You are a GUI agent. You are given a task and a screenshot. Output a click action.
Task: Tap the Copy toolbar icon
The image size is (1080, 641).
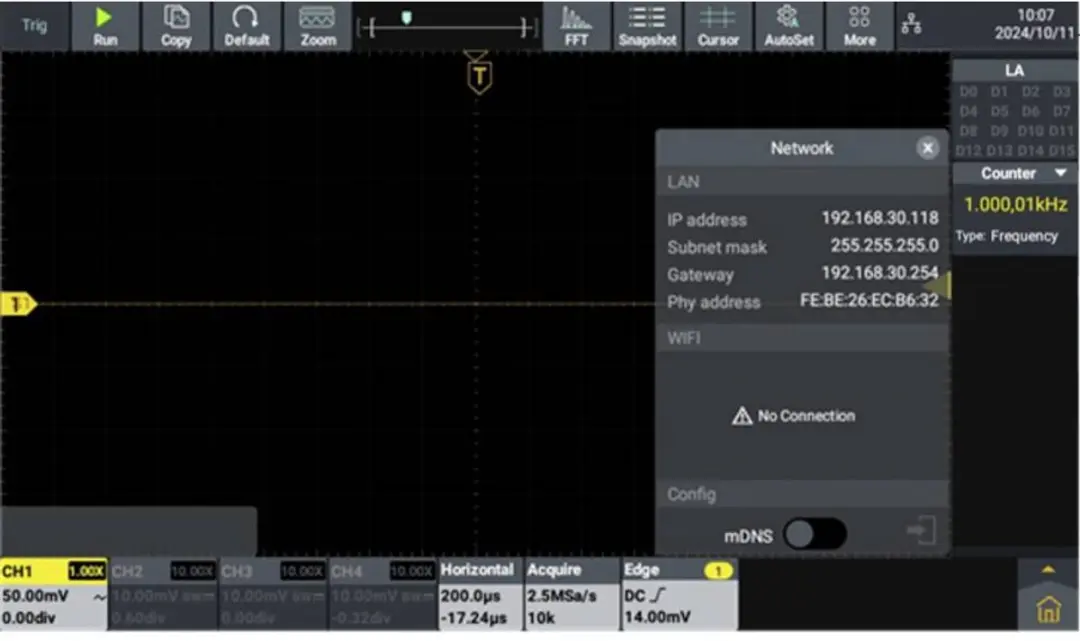coord(176,26)
